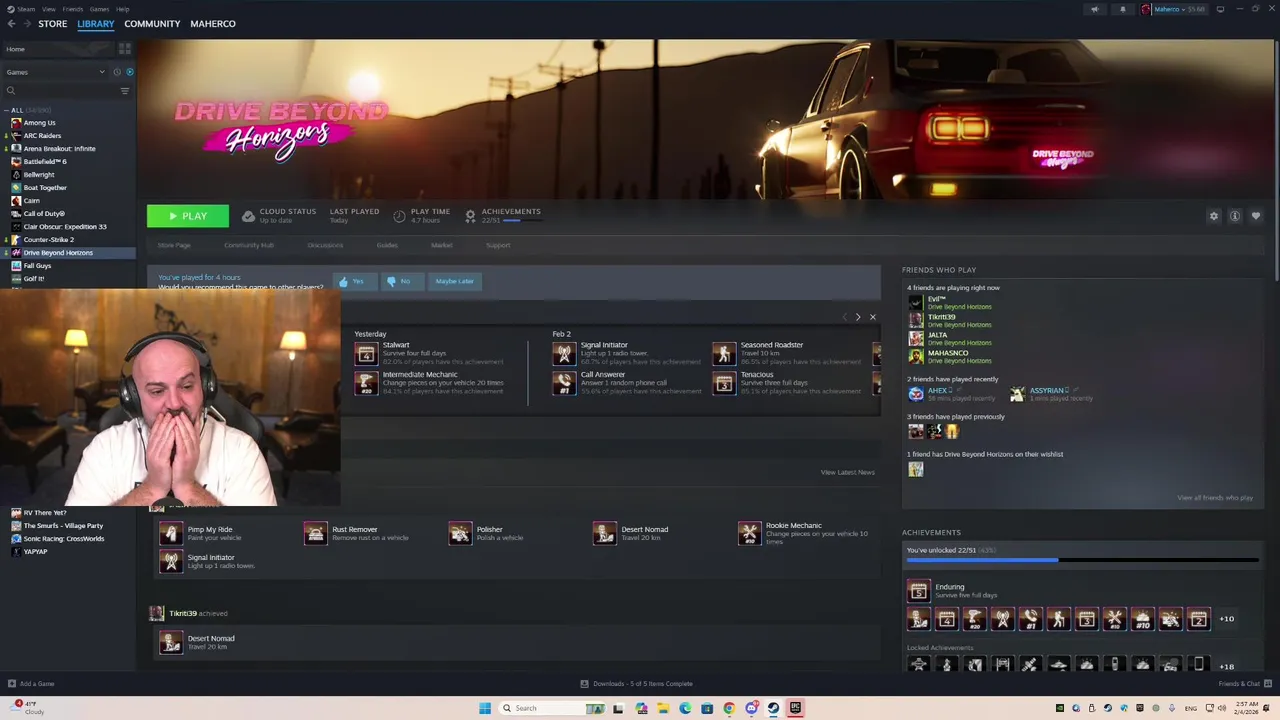Click the Enduring achievement icon

(x=918, y=591)
